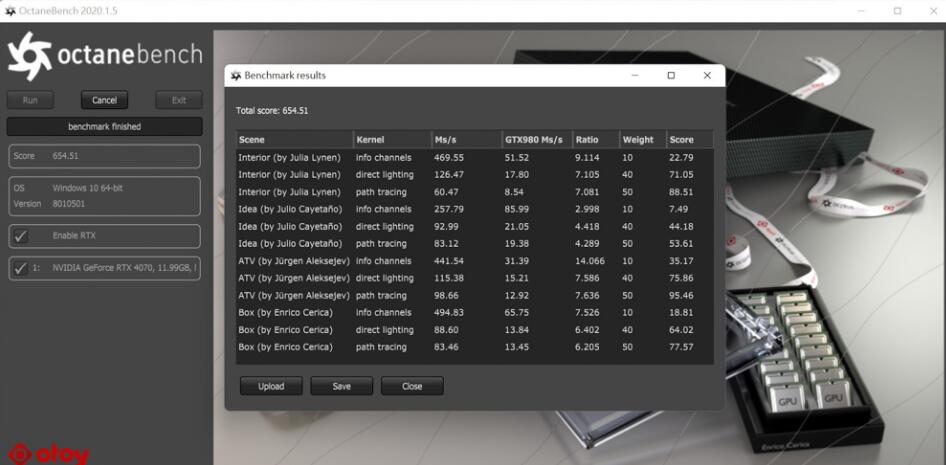946x465 pixels.
Task: Click the Exit button in the sidebar
Action: coord(179,100)
